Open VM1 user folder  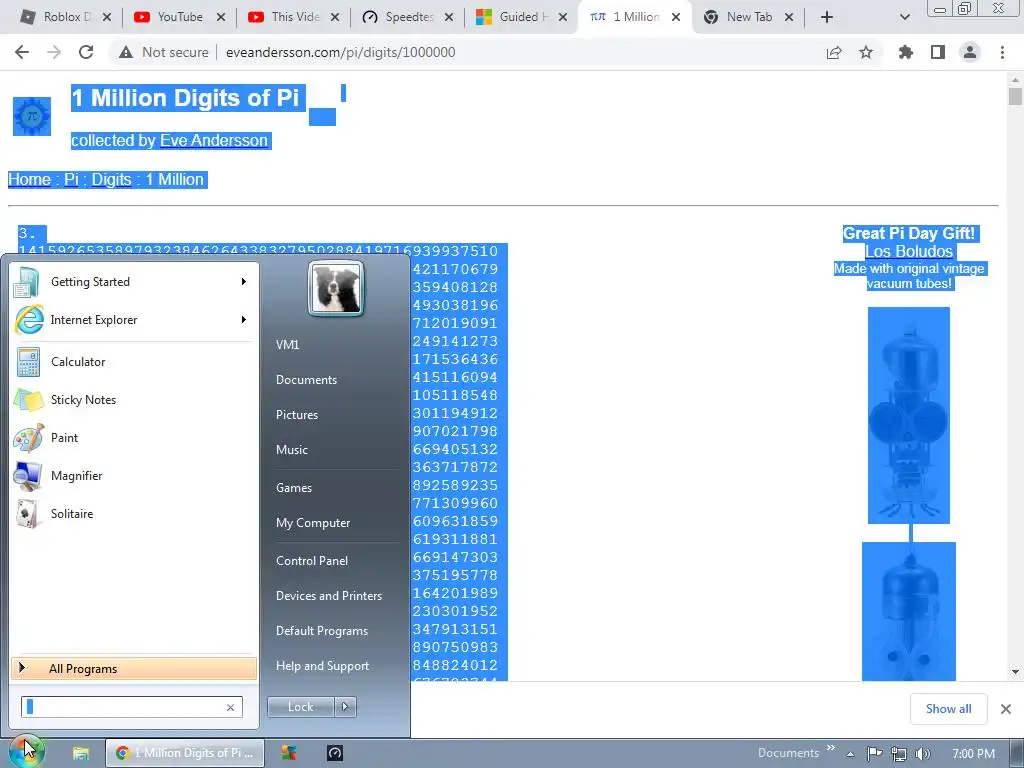click(287, 345)
